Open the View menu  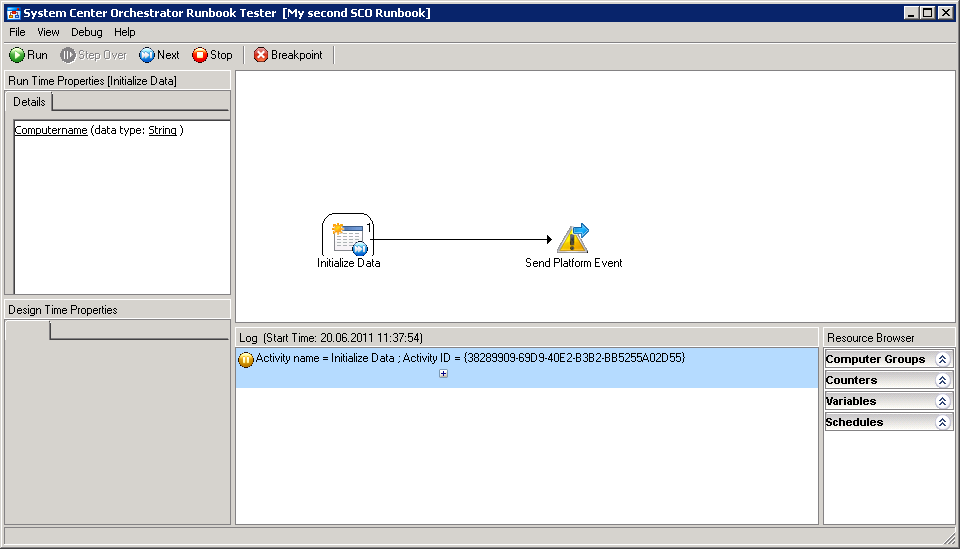click(x=48, y=32)
